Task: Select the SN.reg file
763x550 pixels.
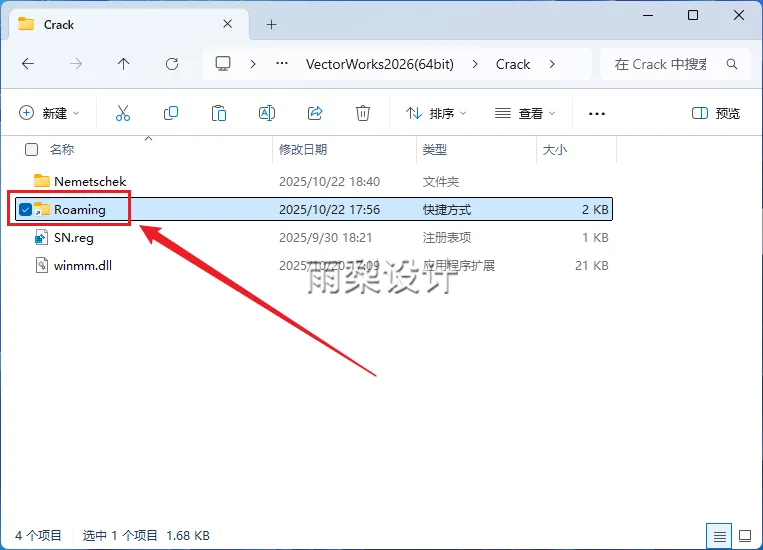Action: (x=73, y=238)
